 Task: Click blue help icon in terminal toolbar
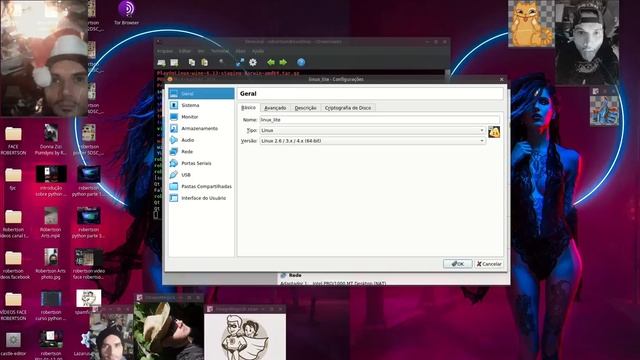(x=301, y=62)
